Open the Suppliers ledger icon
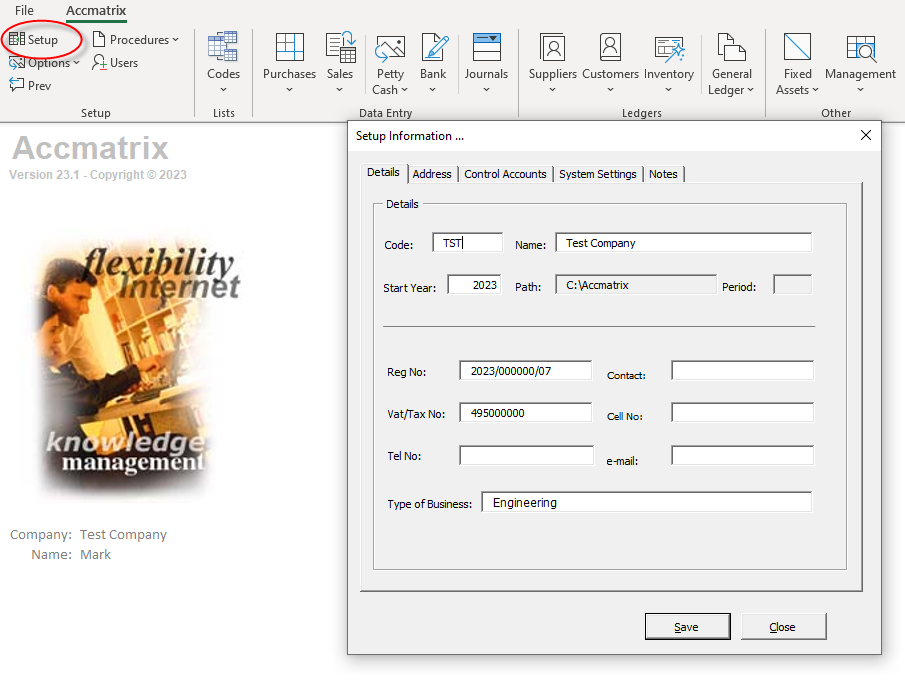This screenshot has height=685, width=905. point(552,48)
